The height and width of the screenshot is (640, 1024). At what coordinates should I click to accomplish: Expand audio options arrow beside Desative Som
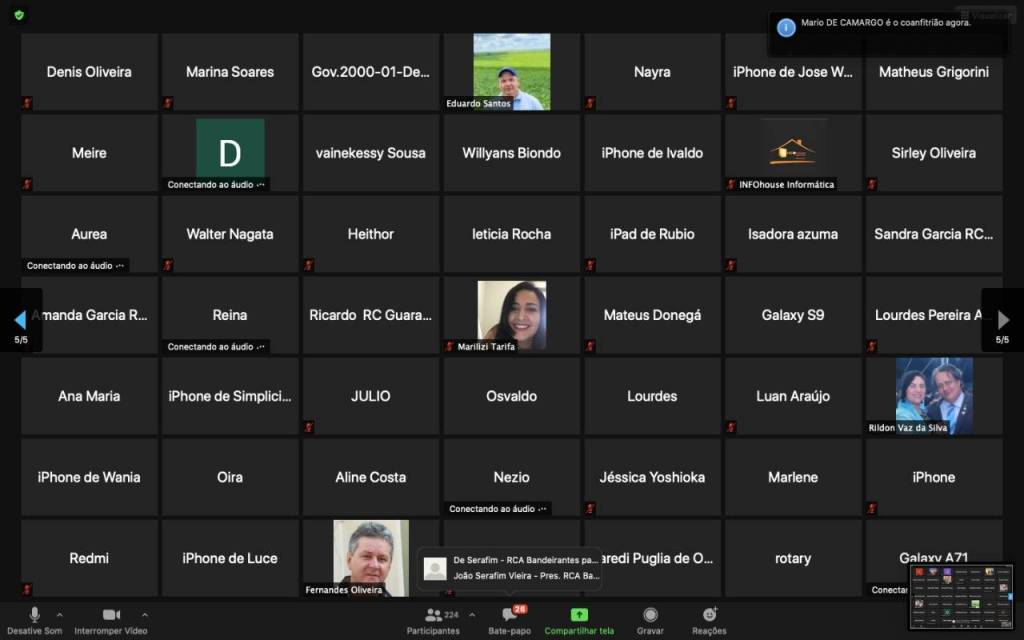(59, 614)
